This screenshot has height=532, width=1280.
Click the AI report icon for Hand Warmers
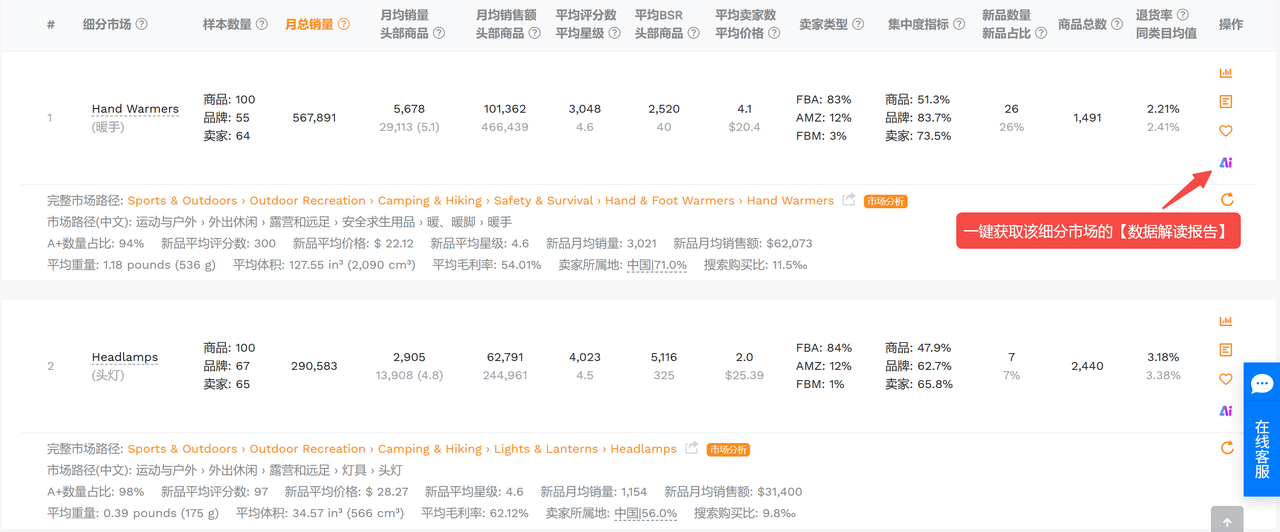(x=1225, y=162)
